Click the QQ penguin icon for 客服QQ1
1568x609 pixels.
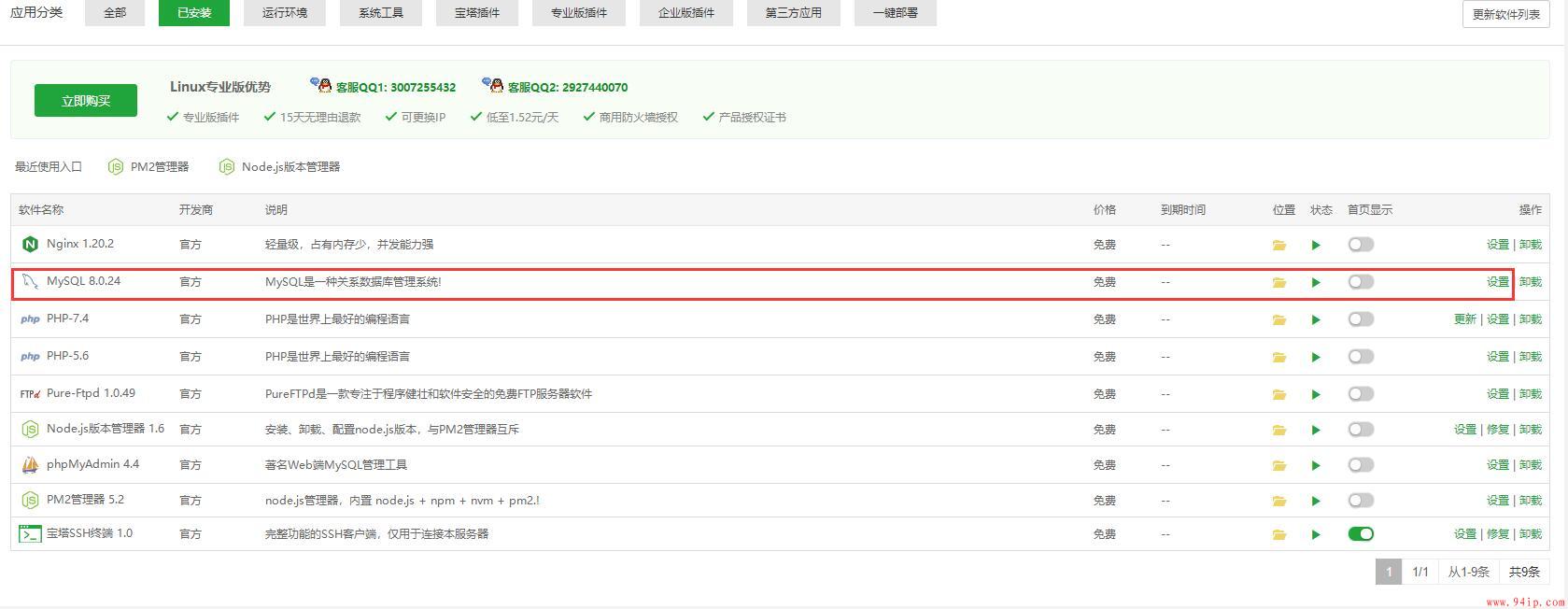[x=321, y=85]
